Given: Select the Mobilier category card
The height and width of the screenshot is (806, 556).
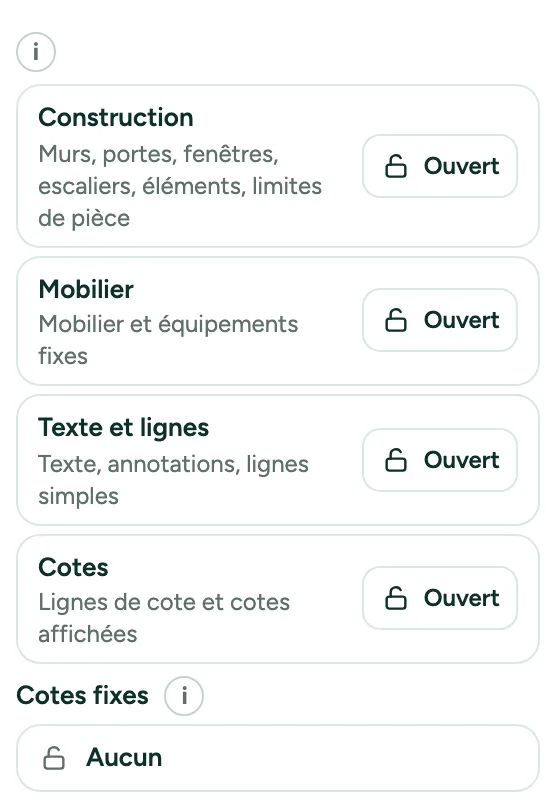Looking at the screenshot, I should tap(278, 321).
